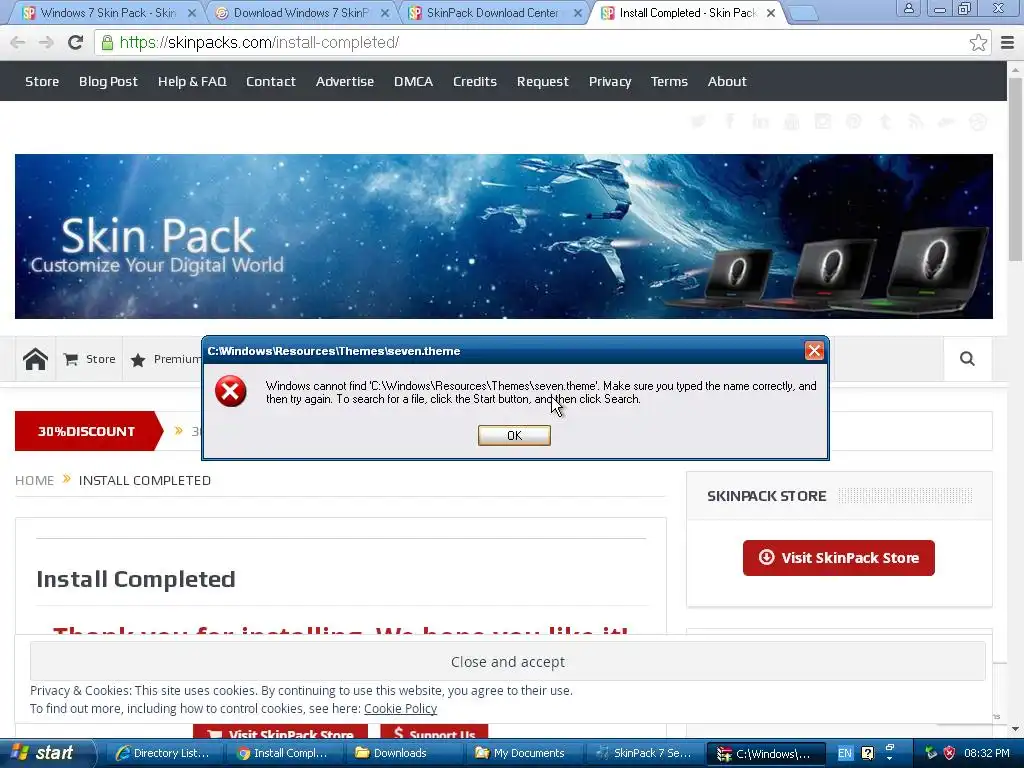Open the Premium star menu item
The height and width of the screenshot is (768, 1024).
click(x=166, y=359)
